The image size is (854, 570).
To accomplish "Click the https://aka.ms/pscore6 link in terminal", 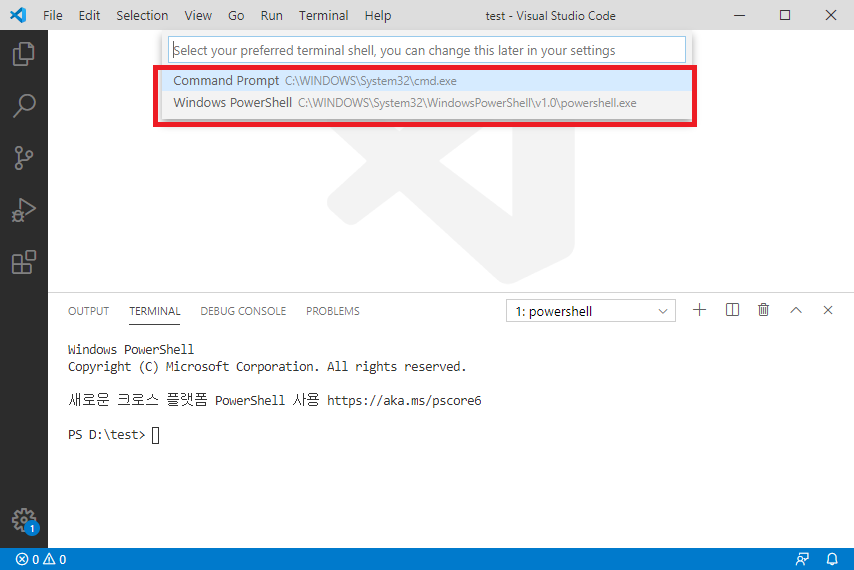I will click(404, 401).
